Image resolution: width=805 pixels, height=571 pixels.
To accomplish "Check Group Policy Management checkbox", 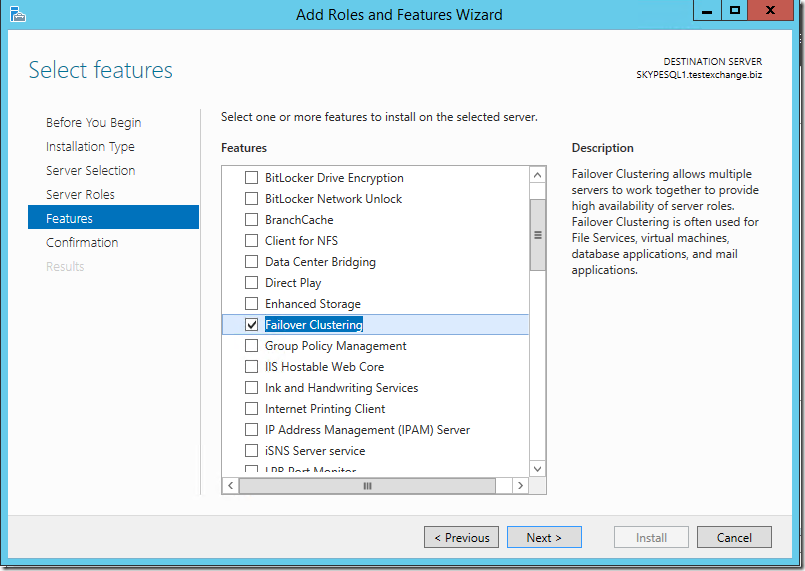I will click(x=252, y=346).
